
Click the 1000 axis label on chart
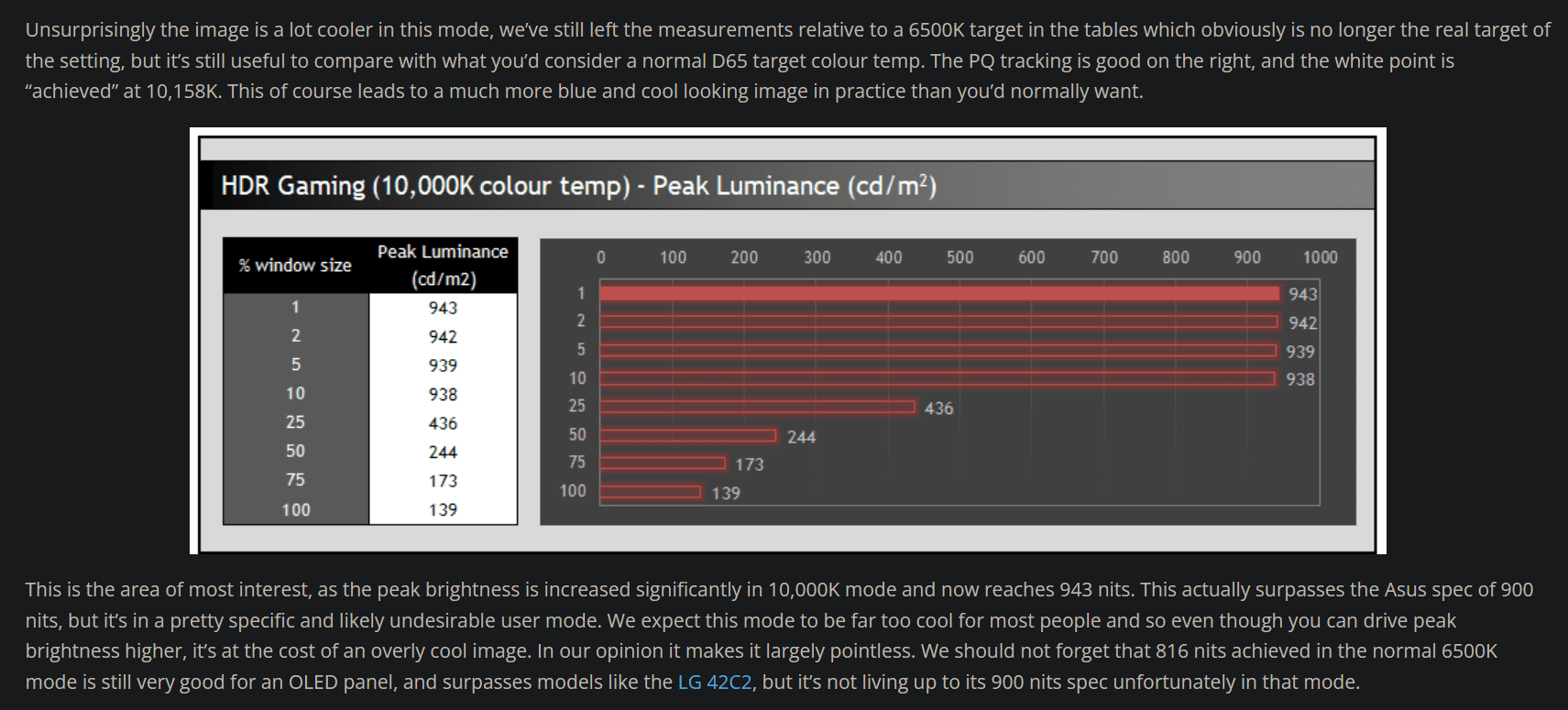click(1320, 257)
